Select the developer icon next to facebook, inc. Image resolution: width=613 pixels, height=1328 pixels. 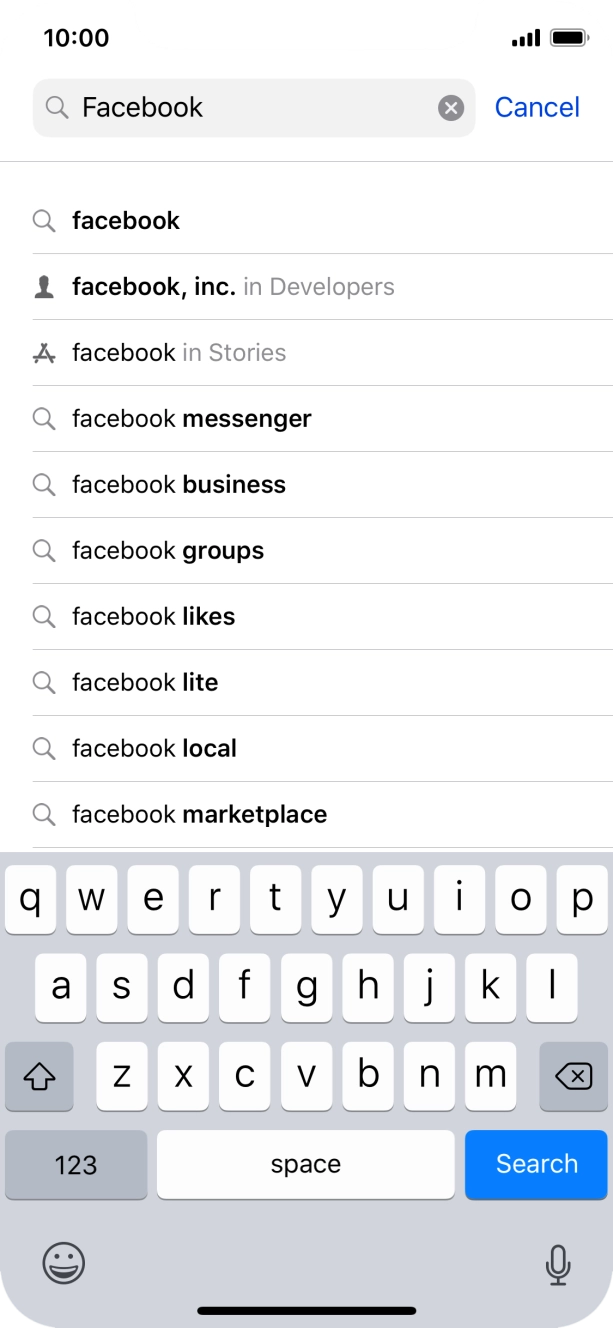(44, 286)
